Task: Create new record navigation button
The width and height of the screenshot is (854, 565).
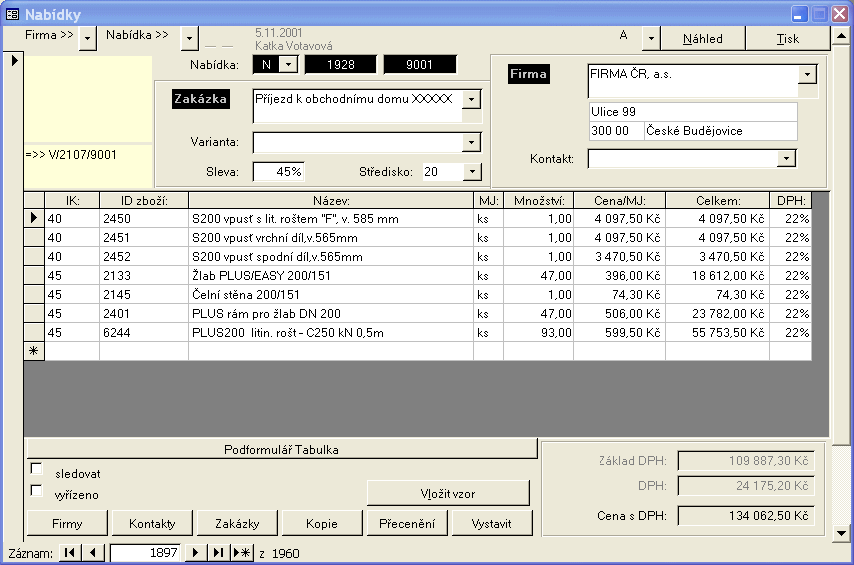Action: tap(242, 553)
